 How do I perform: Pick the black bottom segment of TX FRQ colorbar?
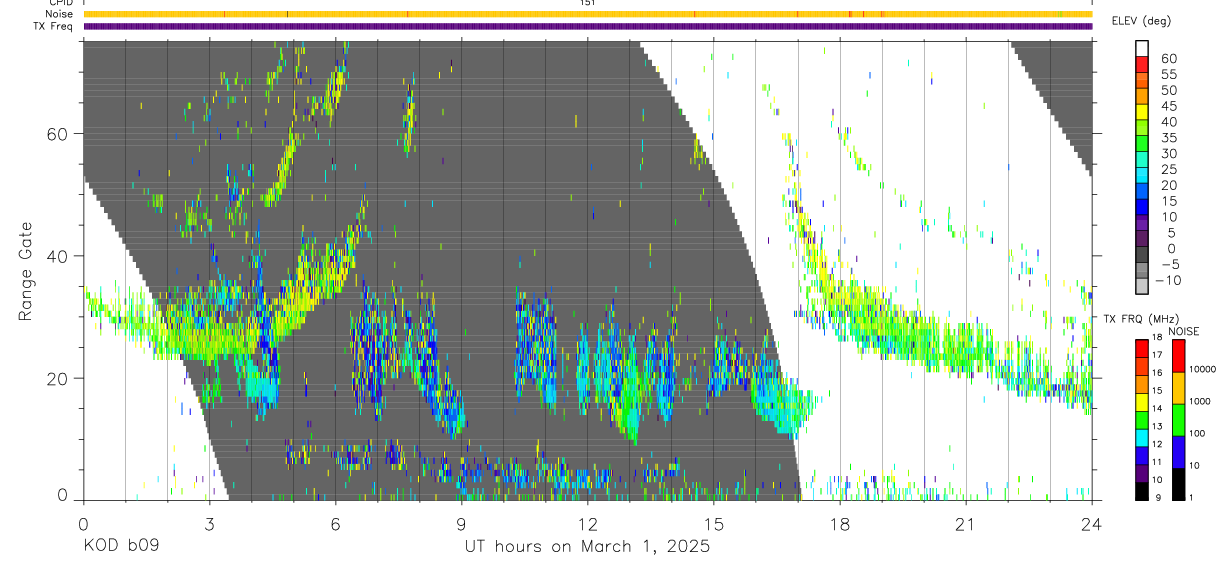[1142, 491]
